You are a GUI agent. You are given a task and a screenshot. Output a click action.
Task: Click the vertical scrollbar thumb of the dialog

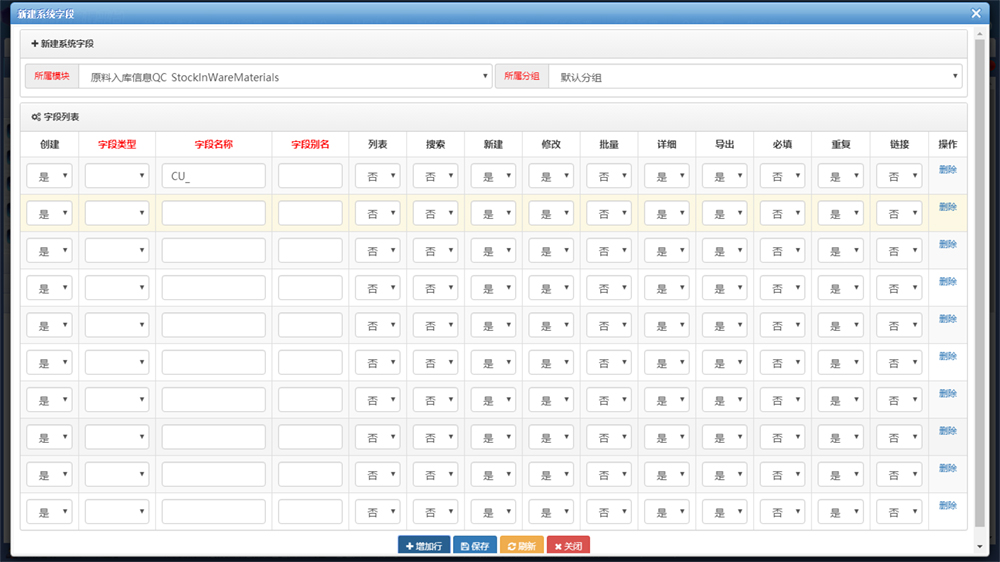pyautogui.click(x=980, y=283)
